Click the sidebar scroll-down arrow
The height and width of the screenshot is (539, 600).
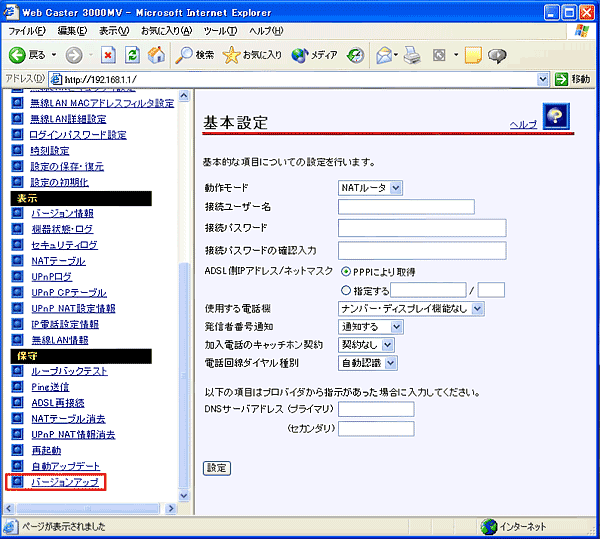click(x=184, y=495)
